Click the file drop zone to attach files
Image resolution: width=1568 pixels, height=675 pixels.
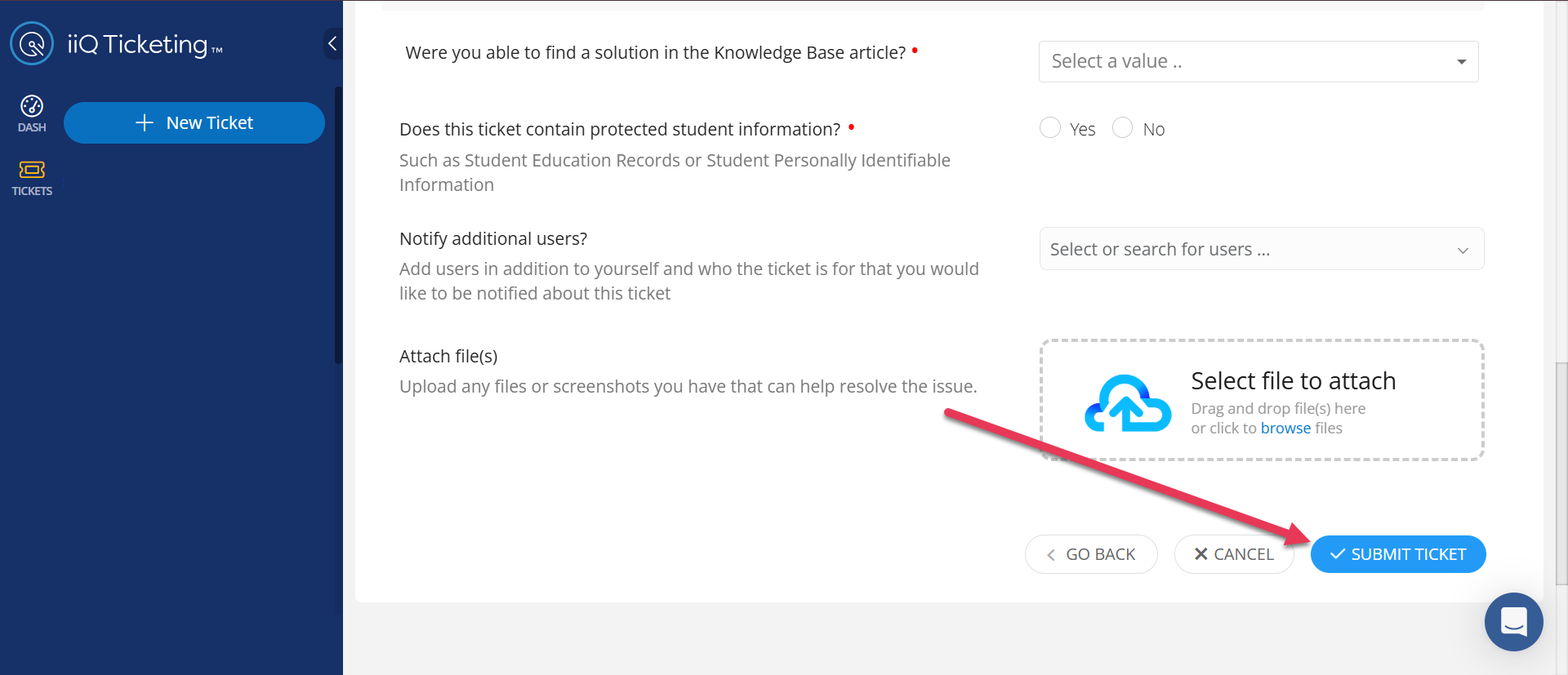point(1262,400)
